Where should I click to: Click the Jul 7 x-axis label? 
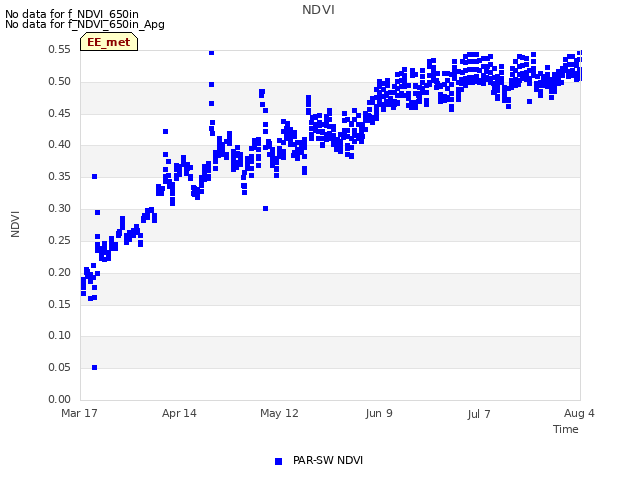tap(479, 414)
